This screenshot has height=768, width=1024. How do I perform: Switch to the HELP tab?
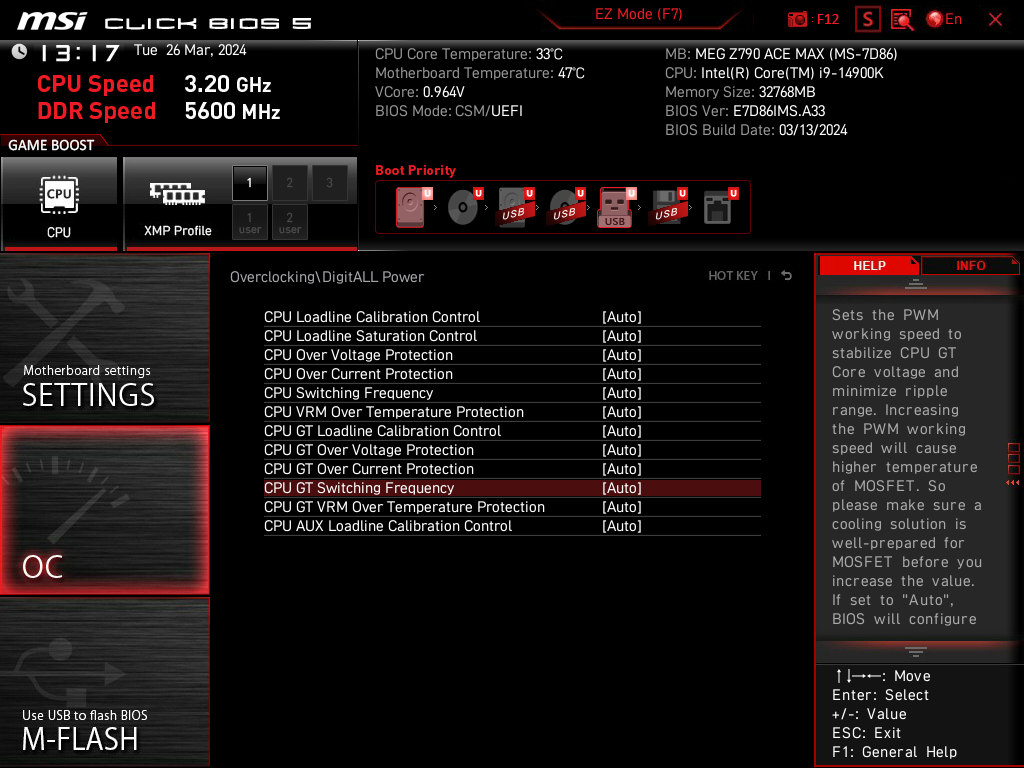pyautogui.click(x=869, y=266)
